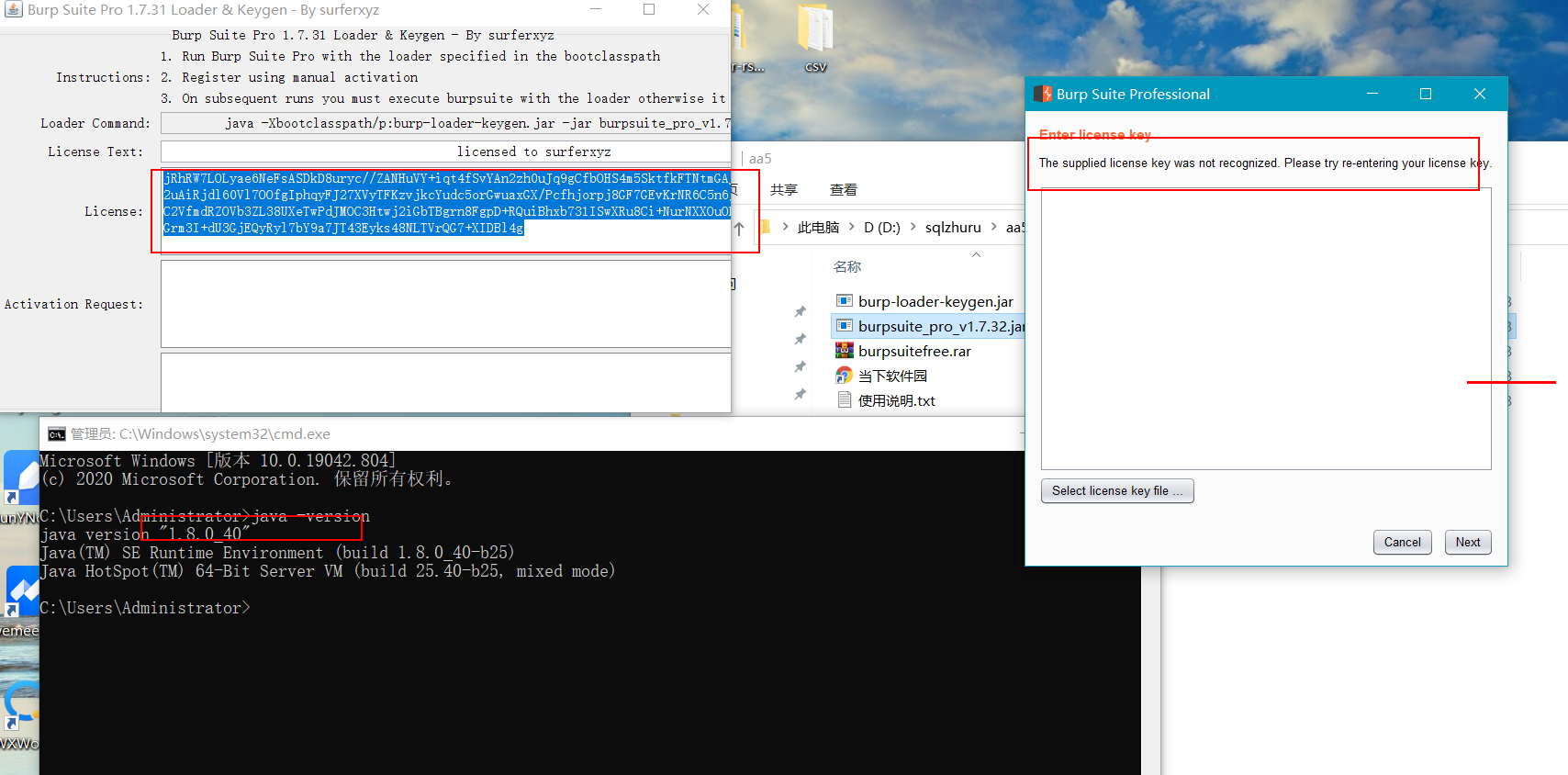Close the Burp Suite Professional dialog
This screenshot has height=775, width=1568.
(1480, 94)
